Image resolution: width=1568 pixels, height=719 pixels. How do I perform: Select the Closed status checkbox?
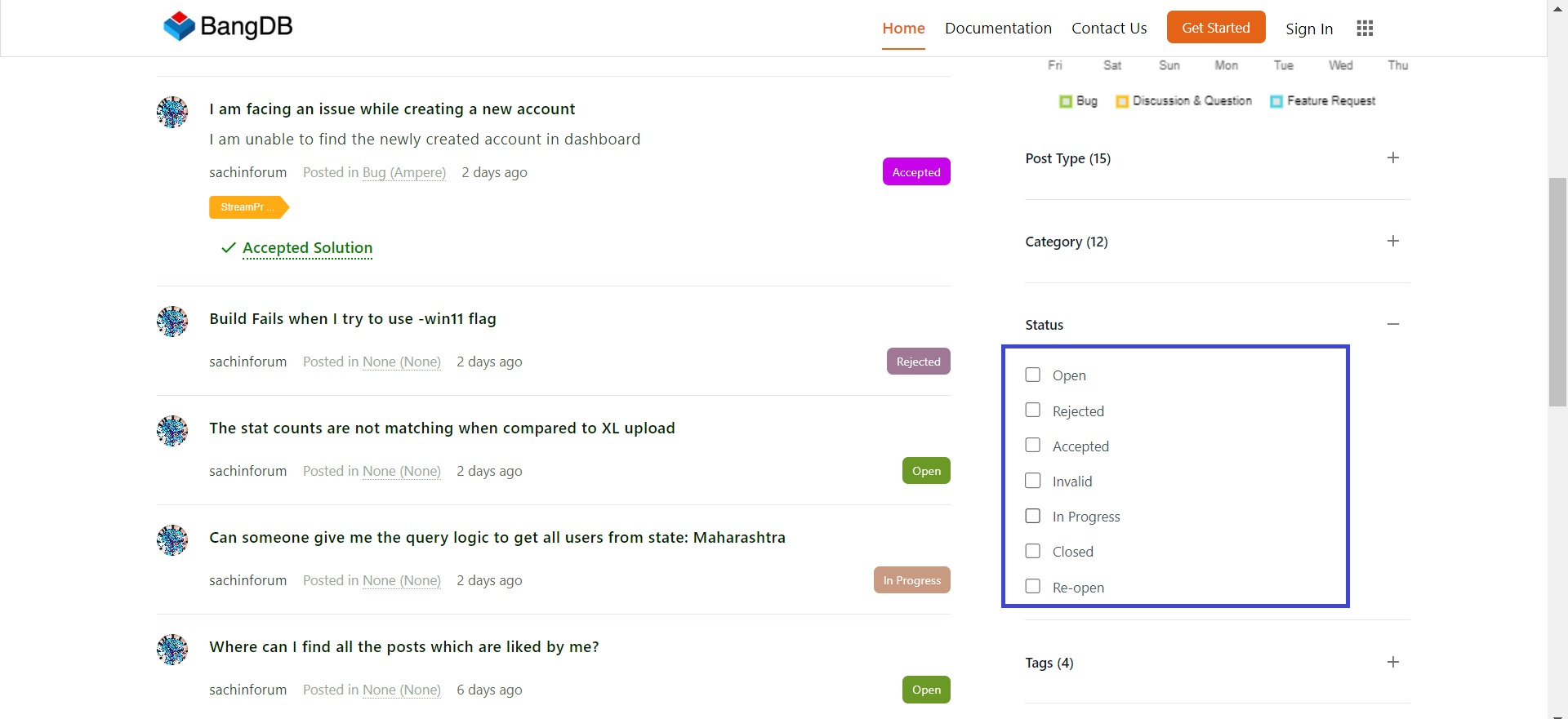coord(1033,551)
